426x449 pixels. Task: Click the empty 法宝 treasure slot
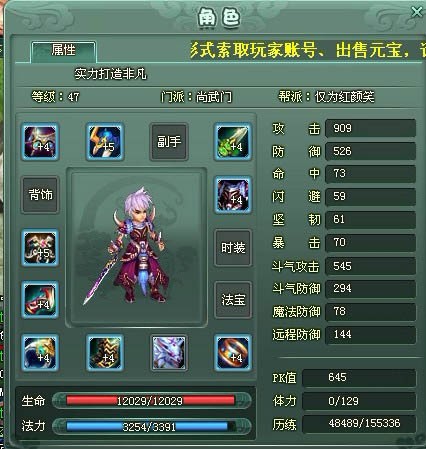[x=233, y=300]
